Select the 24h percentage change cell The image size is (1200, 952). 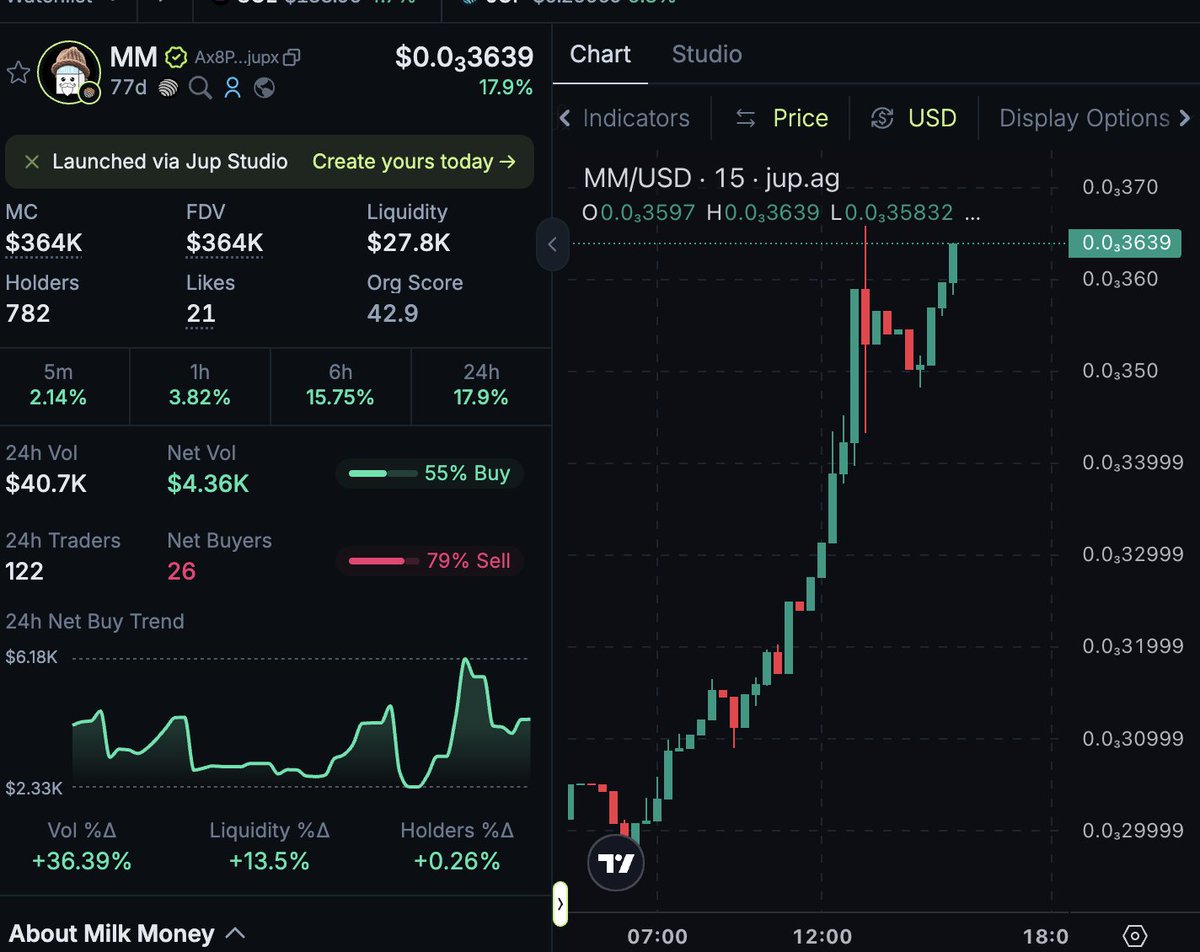click(x=481, y=385)
